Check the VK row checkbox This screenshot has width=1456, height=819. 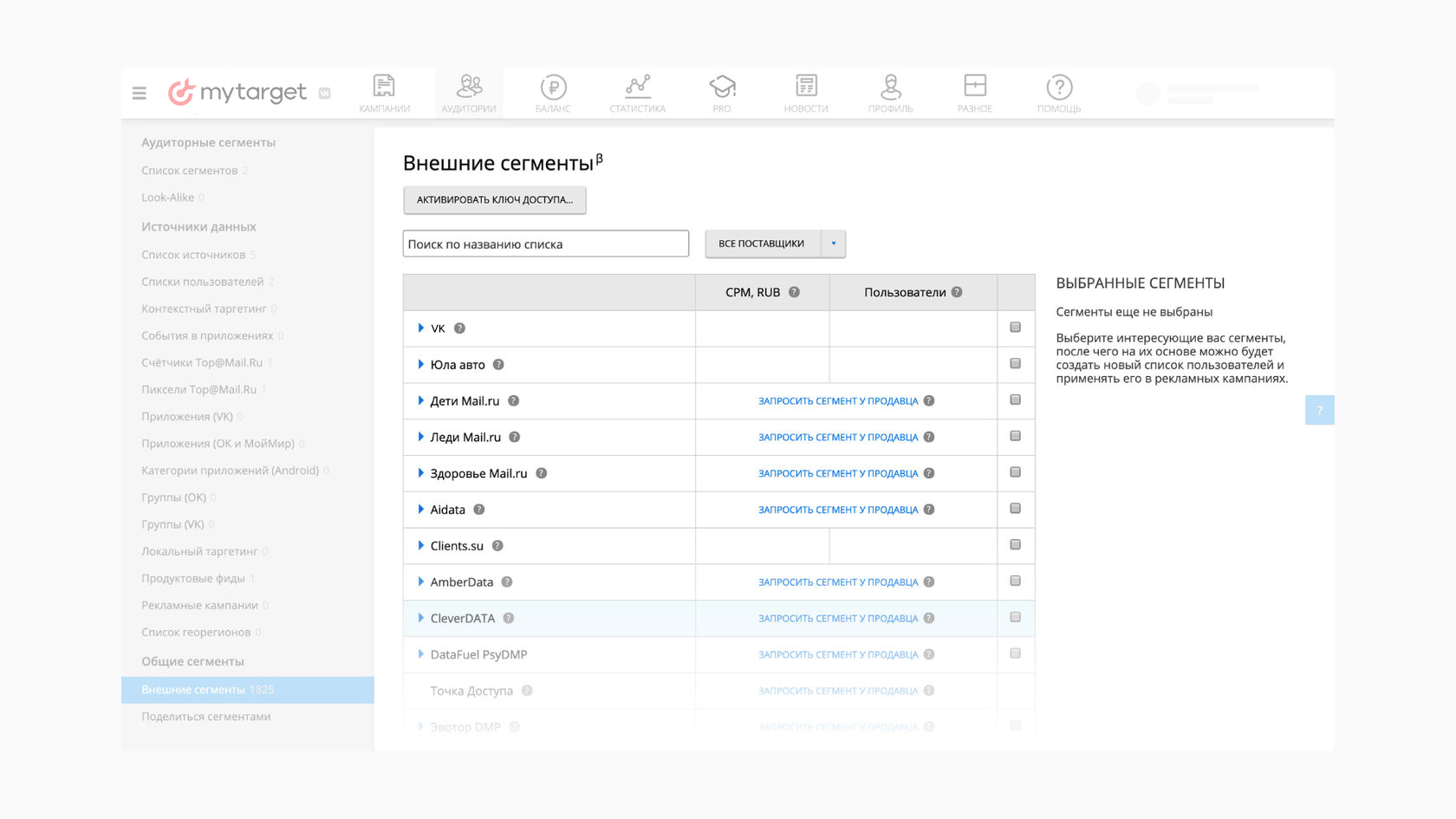(1015, 328)
